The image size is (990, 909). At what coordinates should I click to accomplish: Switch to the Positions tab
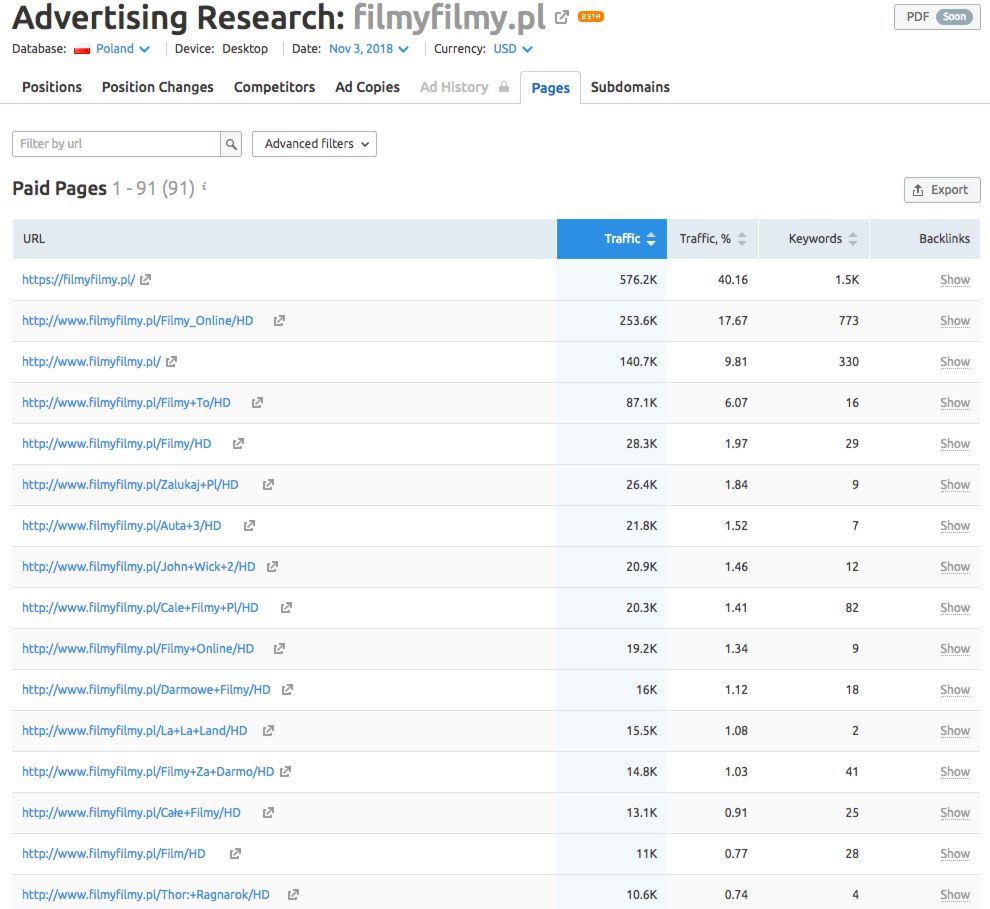coord(52,87)
